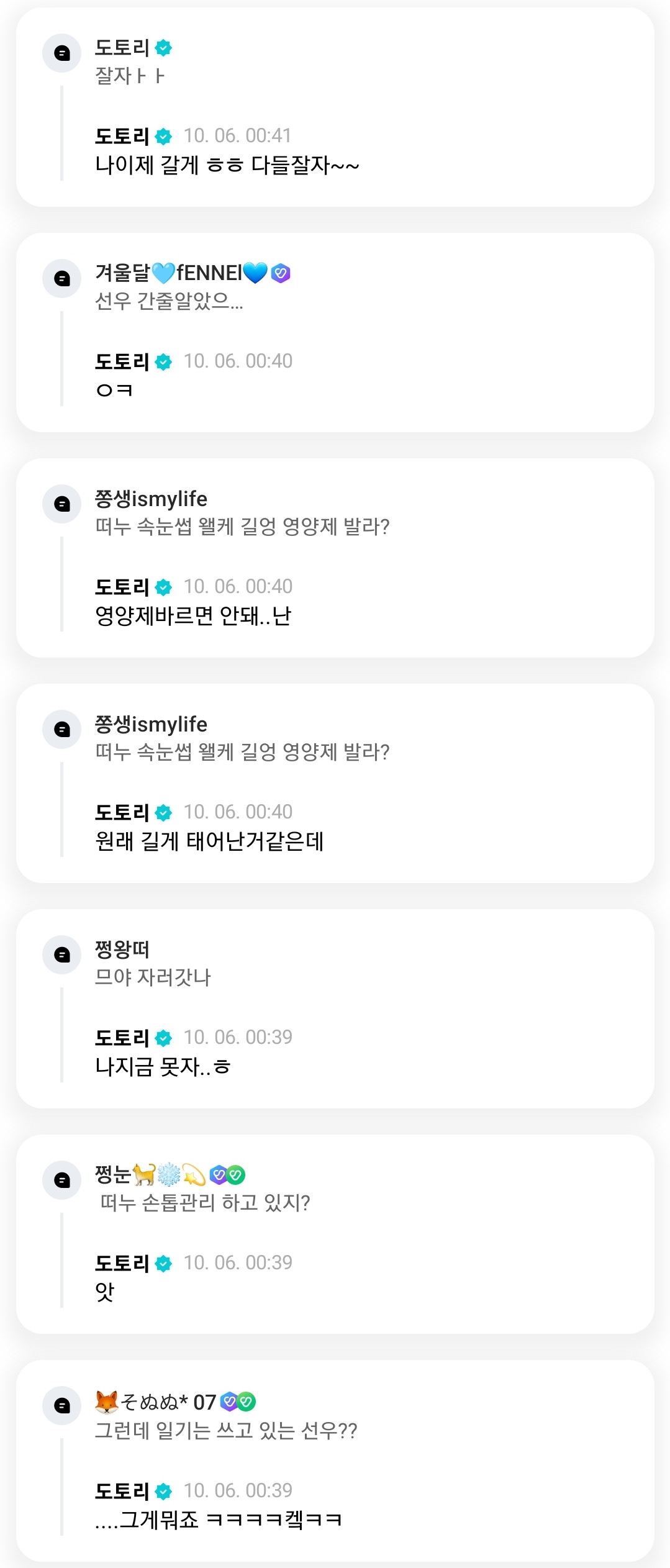Open the 쩡왕떠 username
This screenshot has height=1568, width=670.
point(122,949)
